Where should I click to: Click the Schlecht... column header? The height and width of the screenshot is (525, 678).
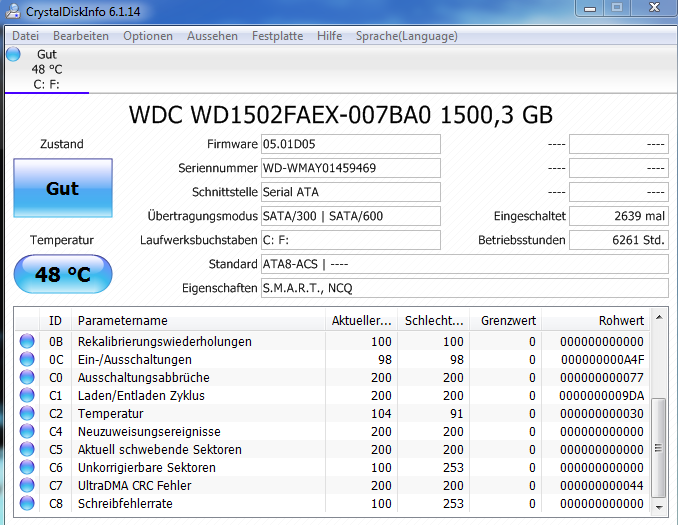click(x=434, y=320)
